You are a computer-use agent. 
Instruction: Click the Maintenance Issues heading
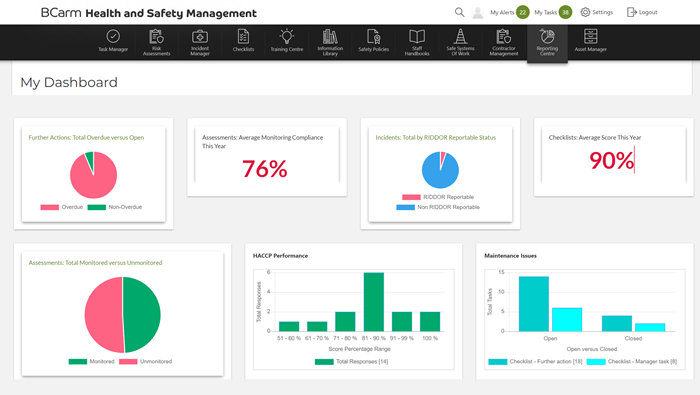click(510, 256)
